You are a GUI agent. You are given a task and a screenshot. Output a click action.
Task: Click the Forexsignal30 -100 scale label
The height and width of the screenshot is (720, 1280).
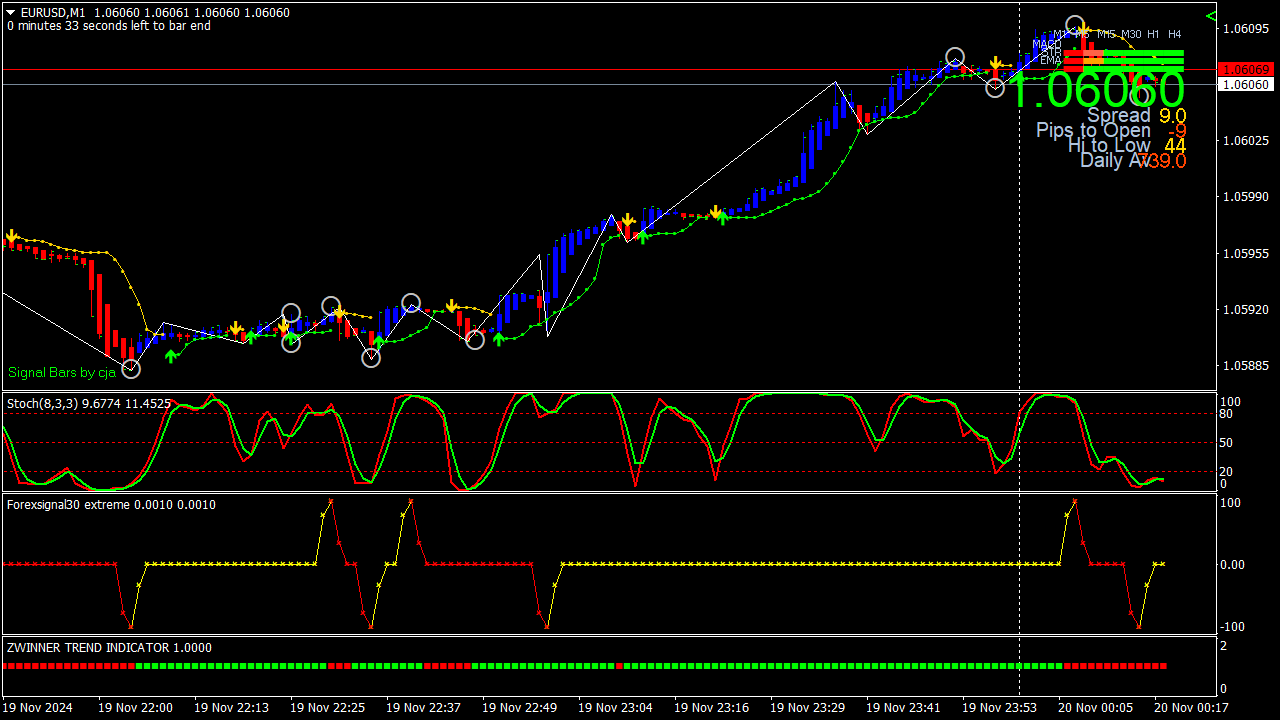pyautogui.click(x=1232, y=627)
